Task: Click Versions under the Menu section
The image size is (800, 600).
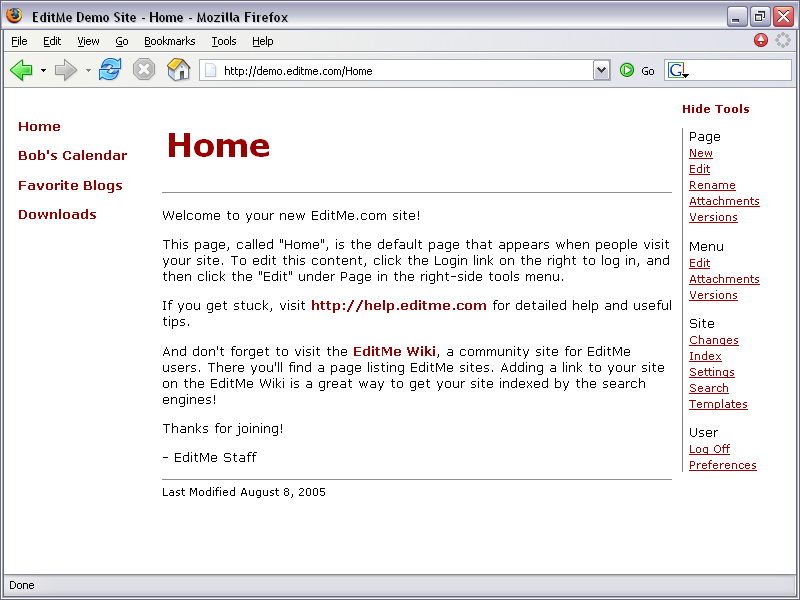Action: [713, 295]
